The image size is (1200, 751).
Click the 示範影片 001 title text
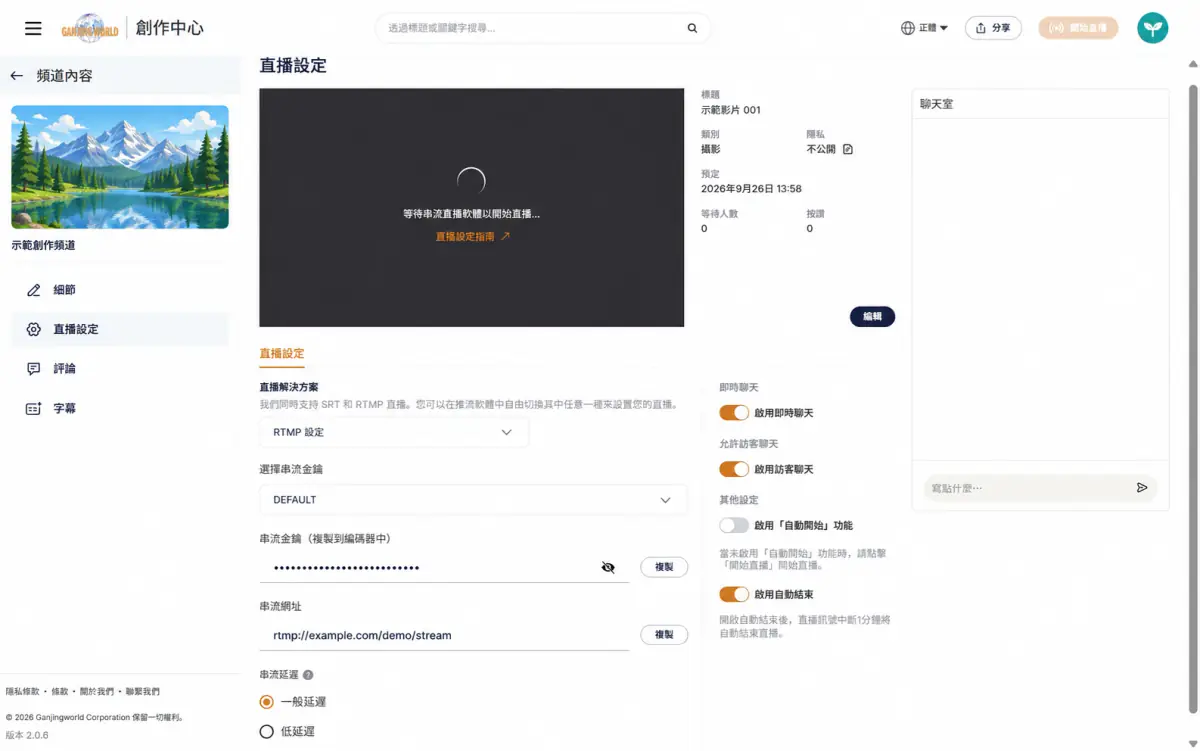click(731, 110)
